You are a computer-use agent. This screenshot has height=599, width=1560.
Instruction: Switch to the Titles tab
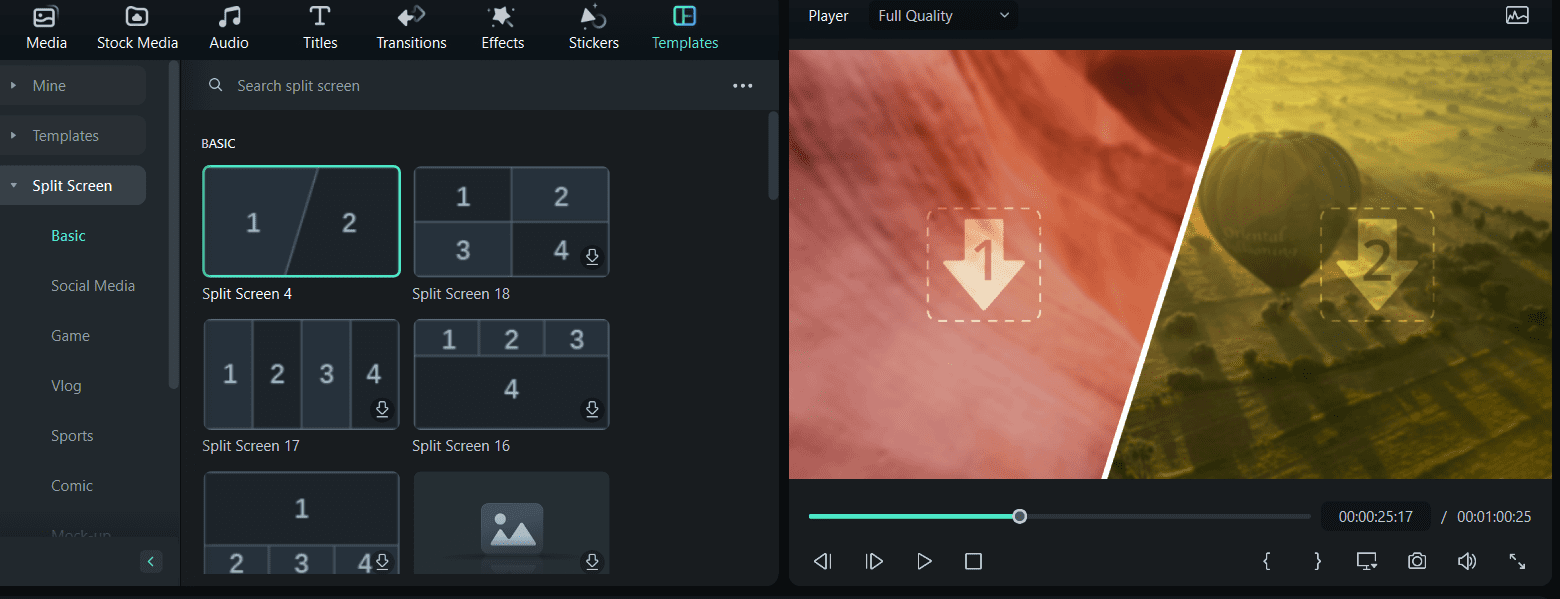tap(319, 27)
